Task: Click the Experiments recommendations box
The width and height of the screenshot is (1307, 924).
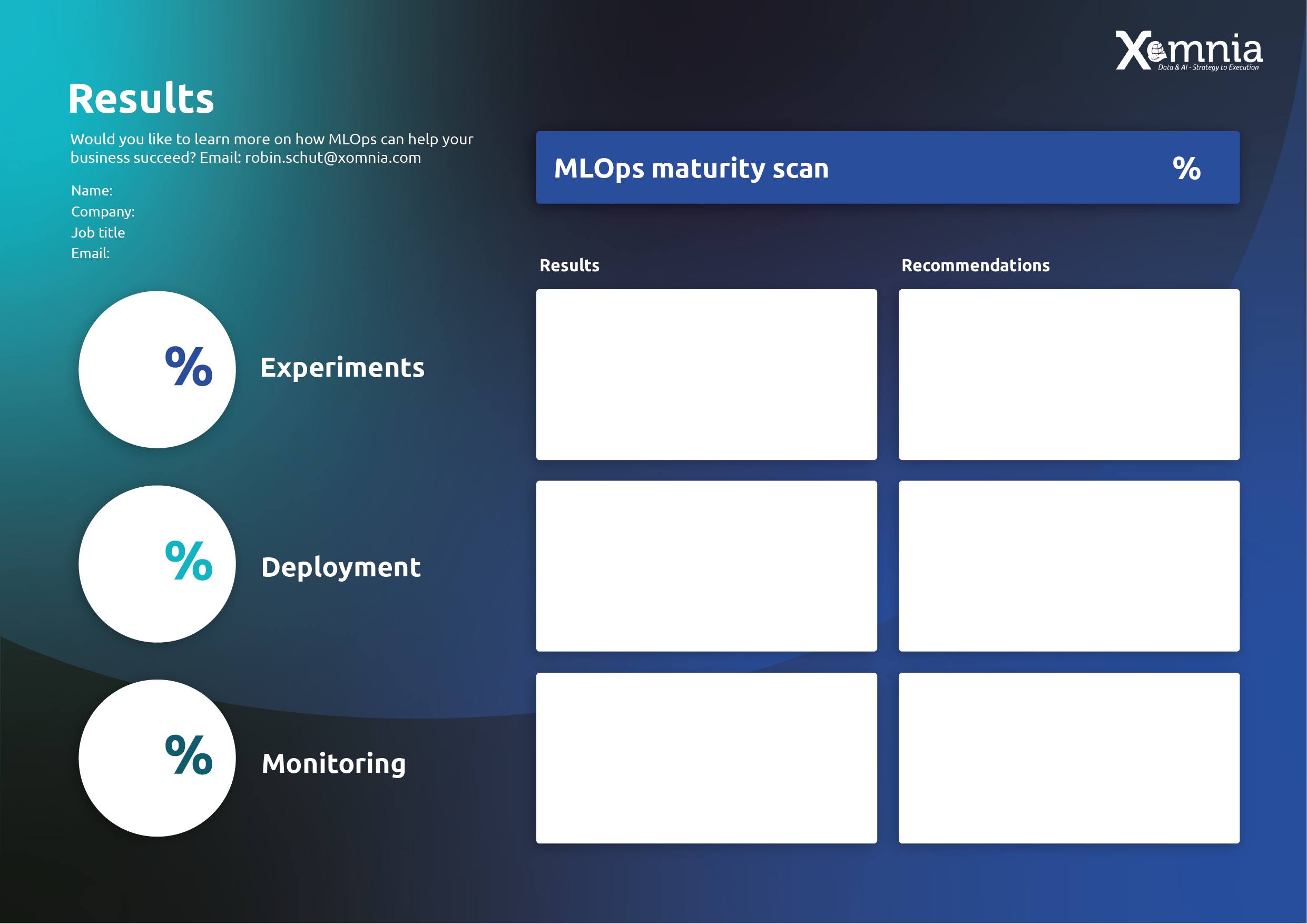Action: point(1069,375)
